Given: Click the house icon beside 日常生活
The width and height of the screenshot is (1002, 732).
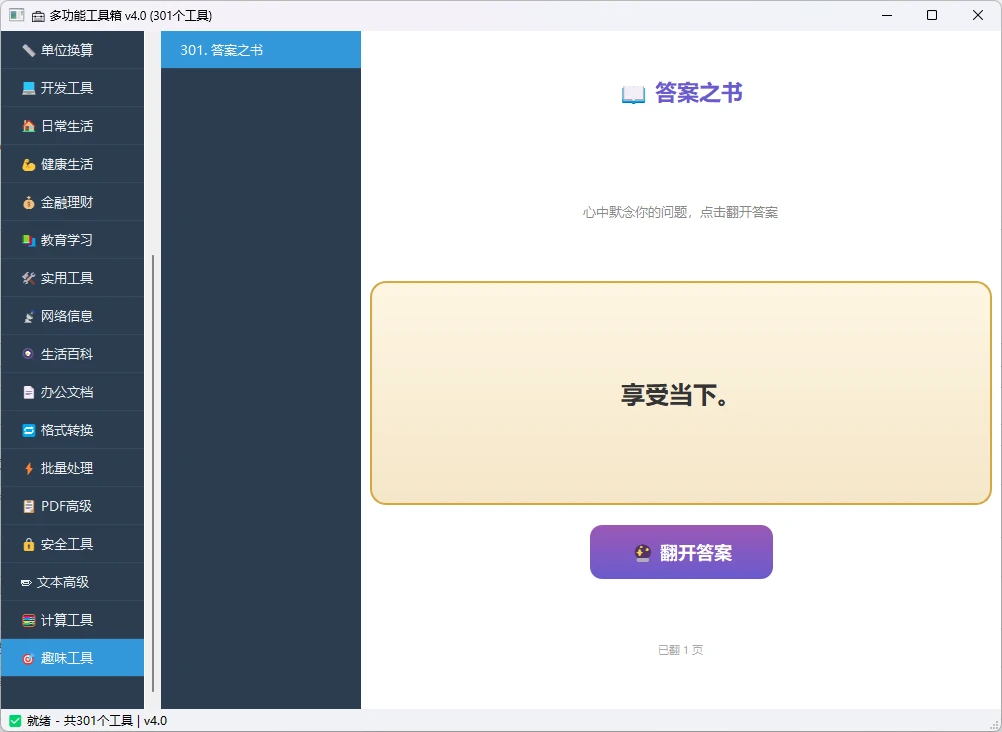Looking at the screenshot, I should point(28,126).
